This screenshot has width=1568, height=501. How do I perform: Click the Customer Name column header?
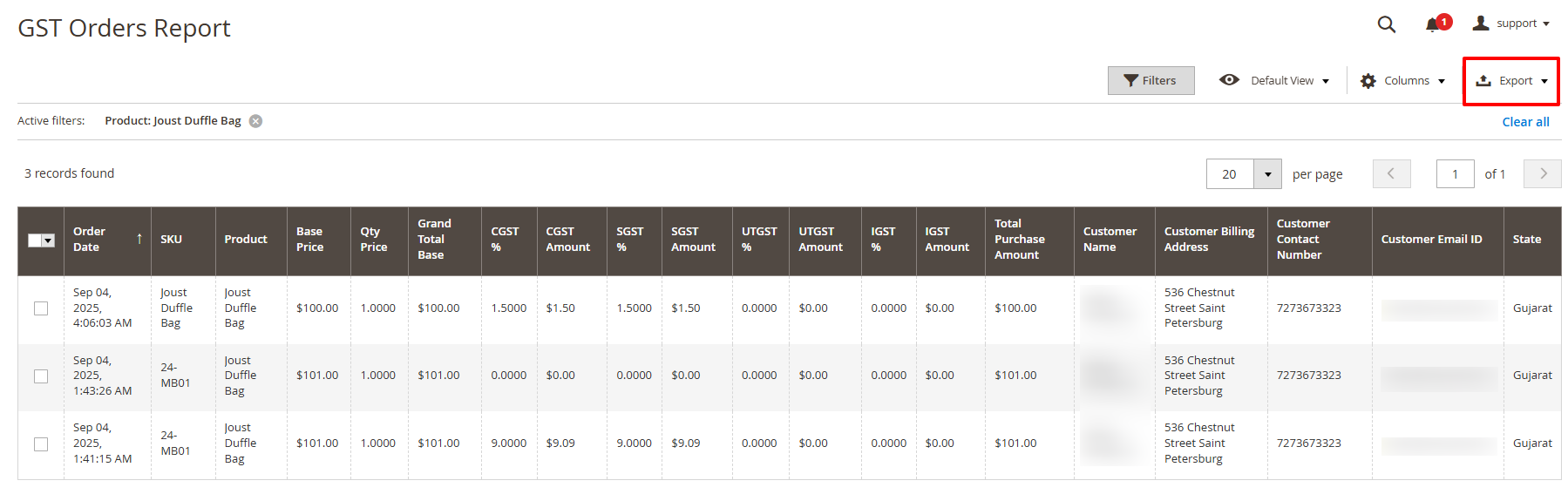pos(1115,240)
